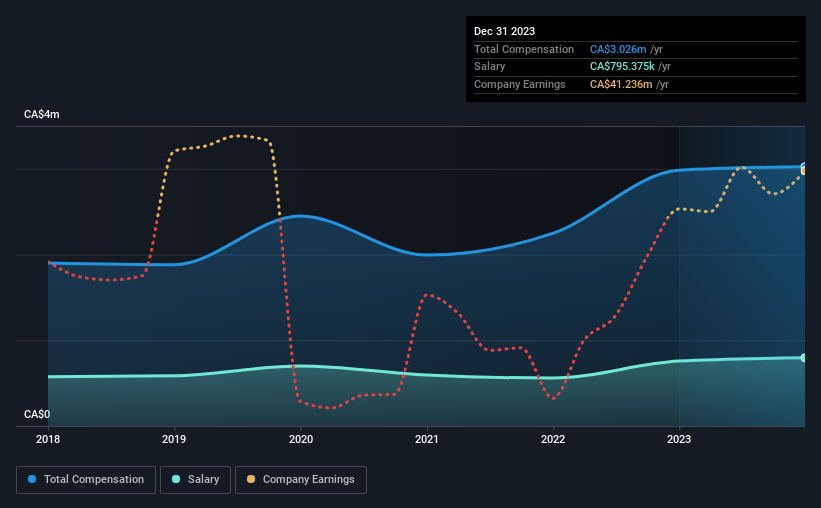The height and width of the screenshot is (508, 821).
Task: Click the blue Total Compensation legend dot
Action: (x=32, y=479)
